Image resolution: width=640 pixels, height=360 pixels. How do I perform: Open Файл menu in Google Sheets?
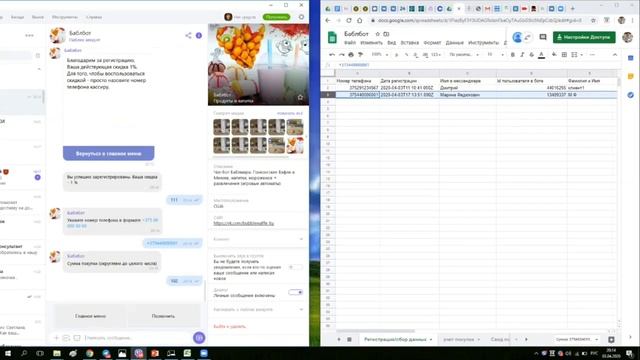350,43
